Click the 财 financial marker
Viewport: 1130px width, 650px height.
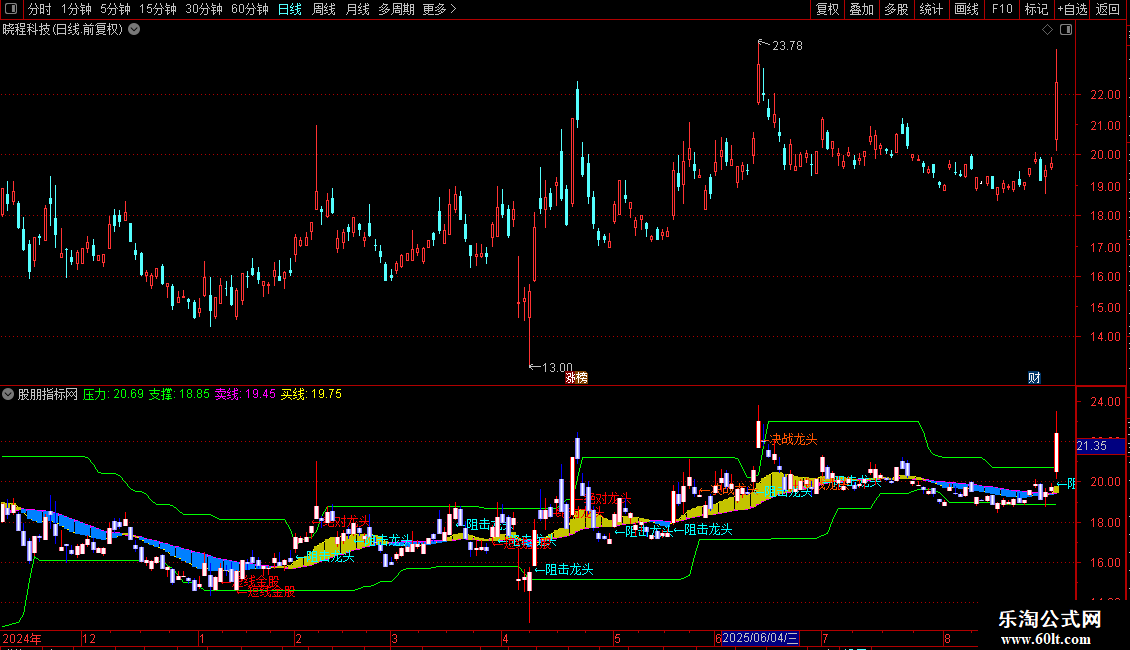[1034, 378]
